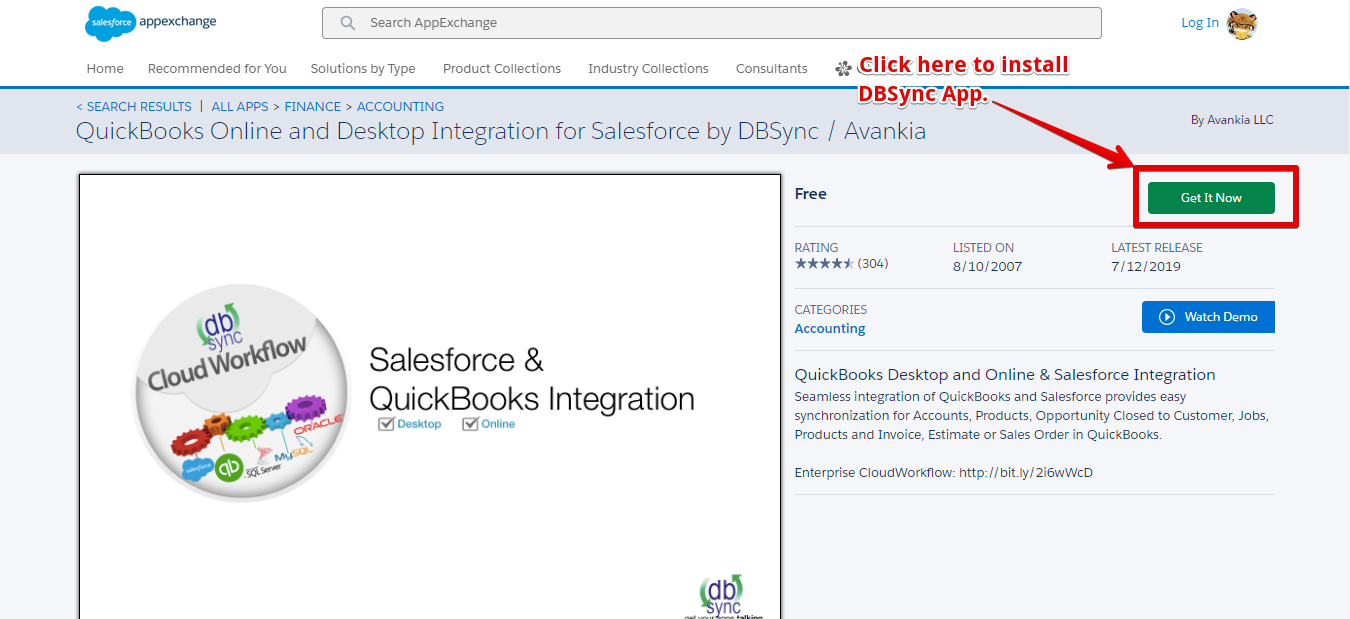The width and height of the screenshot is (1350, 619).
Task: Click the Online checkbox in slide
Action: pos(470,424)
